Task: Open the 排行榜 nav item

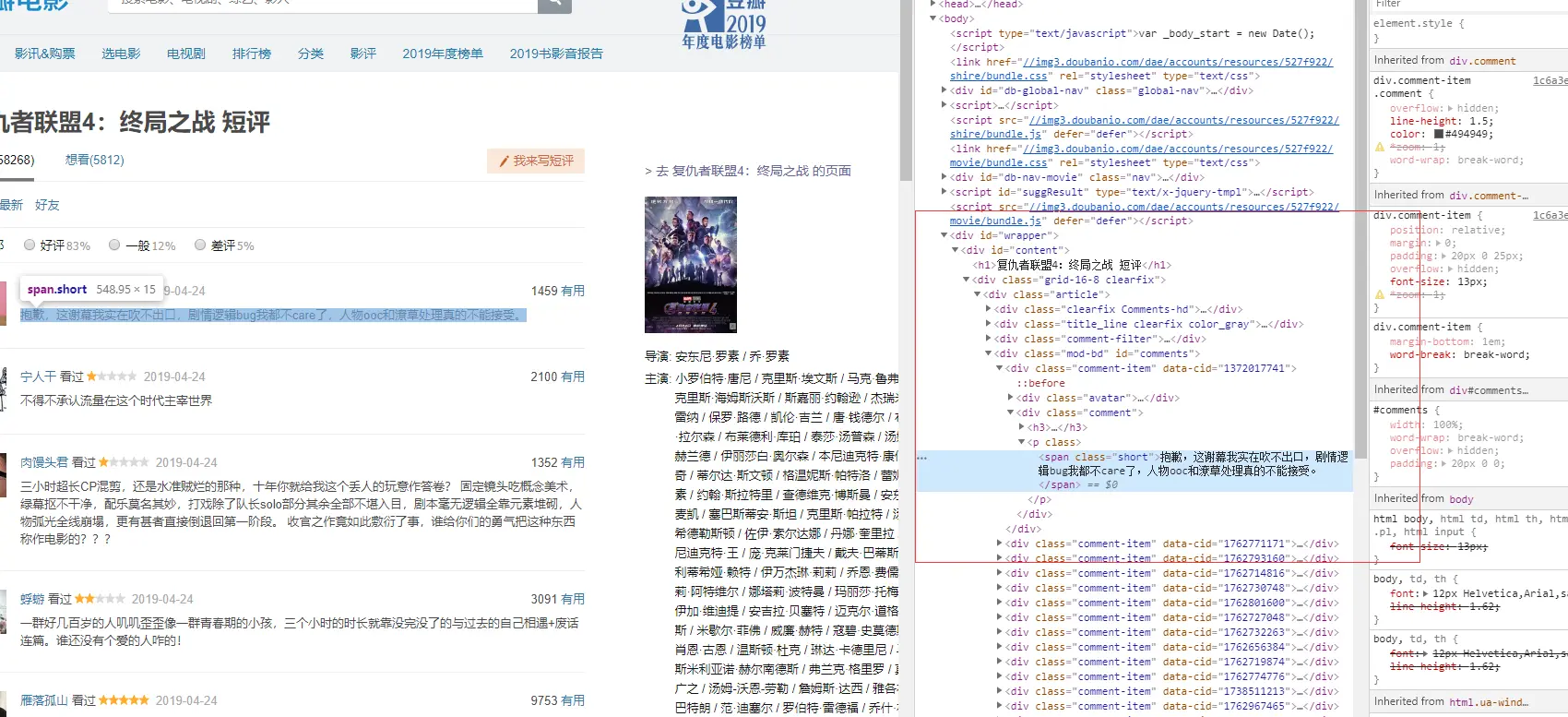Action: pyautogui.click(x=252, y=54)
